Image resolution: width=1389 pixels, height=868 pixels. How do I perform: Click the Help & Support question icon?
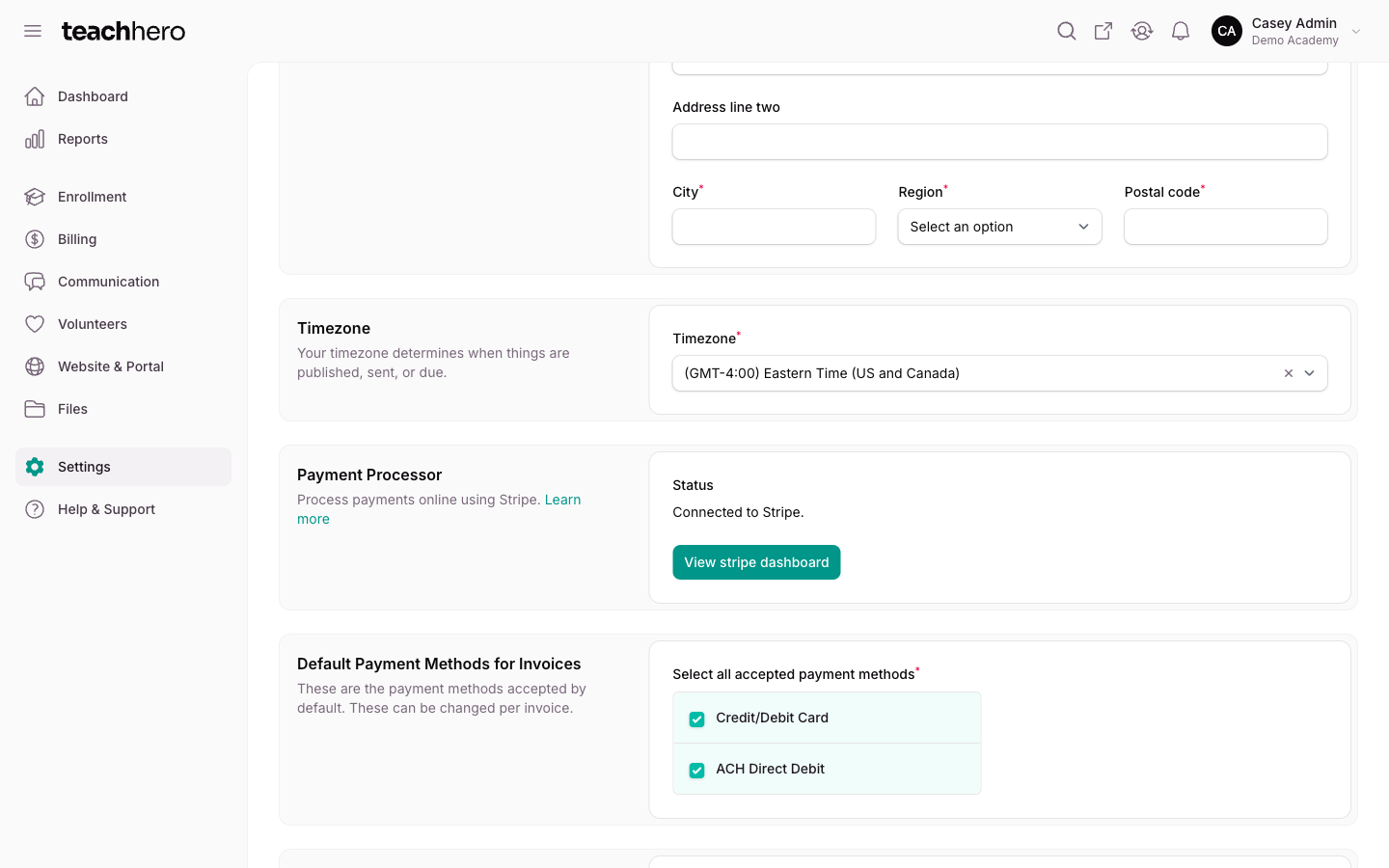pos(35,509)
